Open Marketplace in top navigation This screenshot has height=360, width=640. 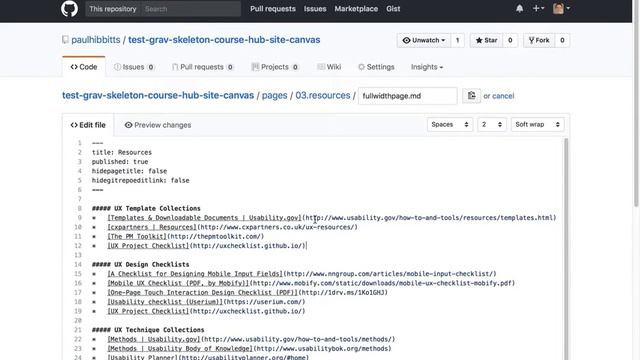356,9
